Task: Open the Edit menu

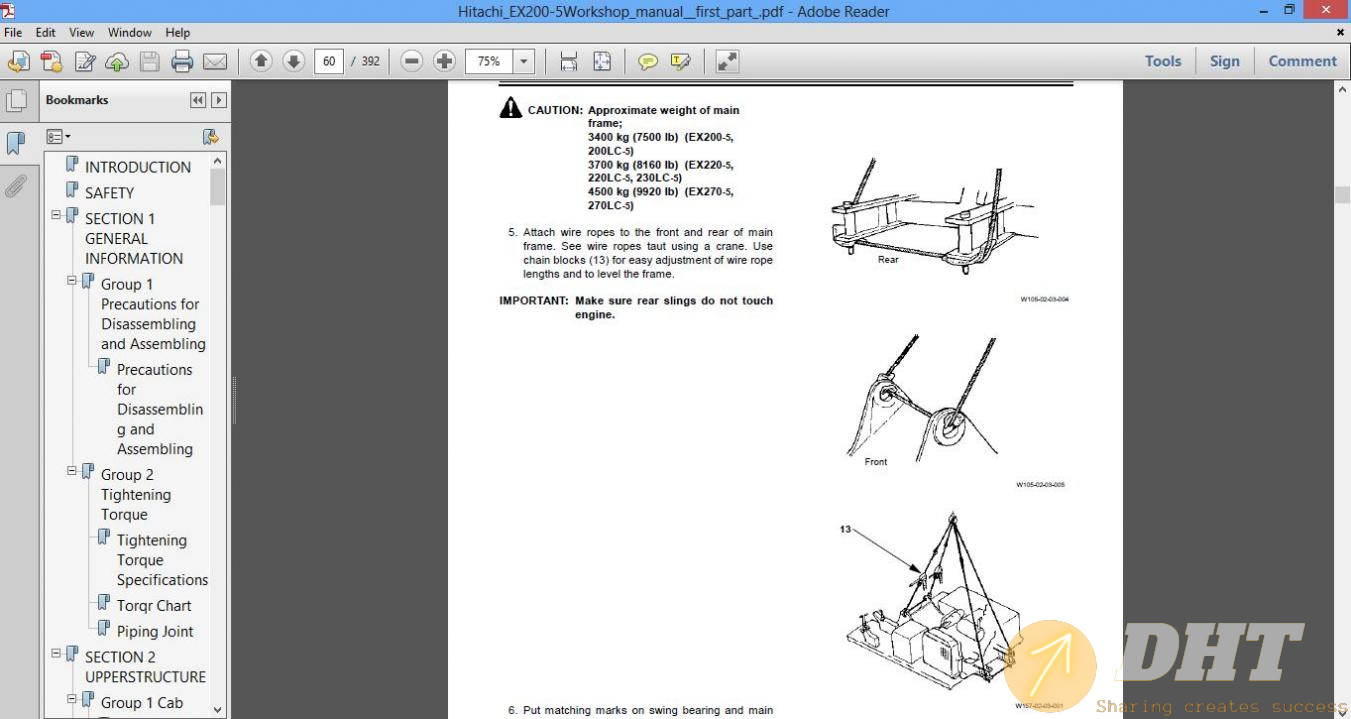Action: click(45, 33)
